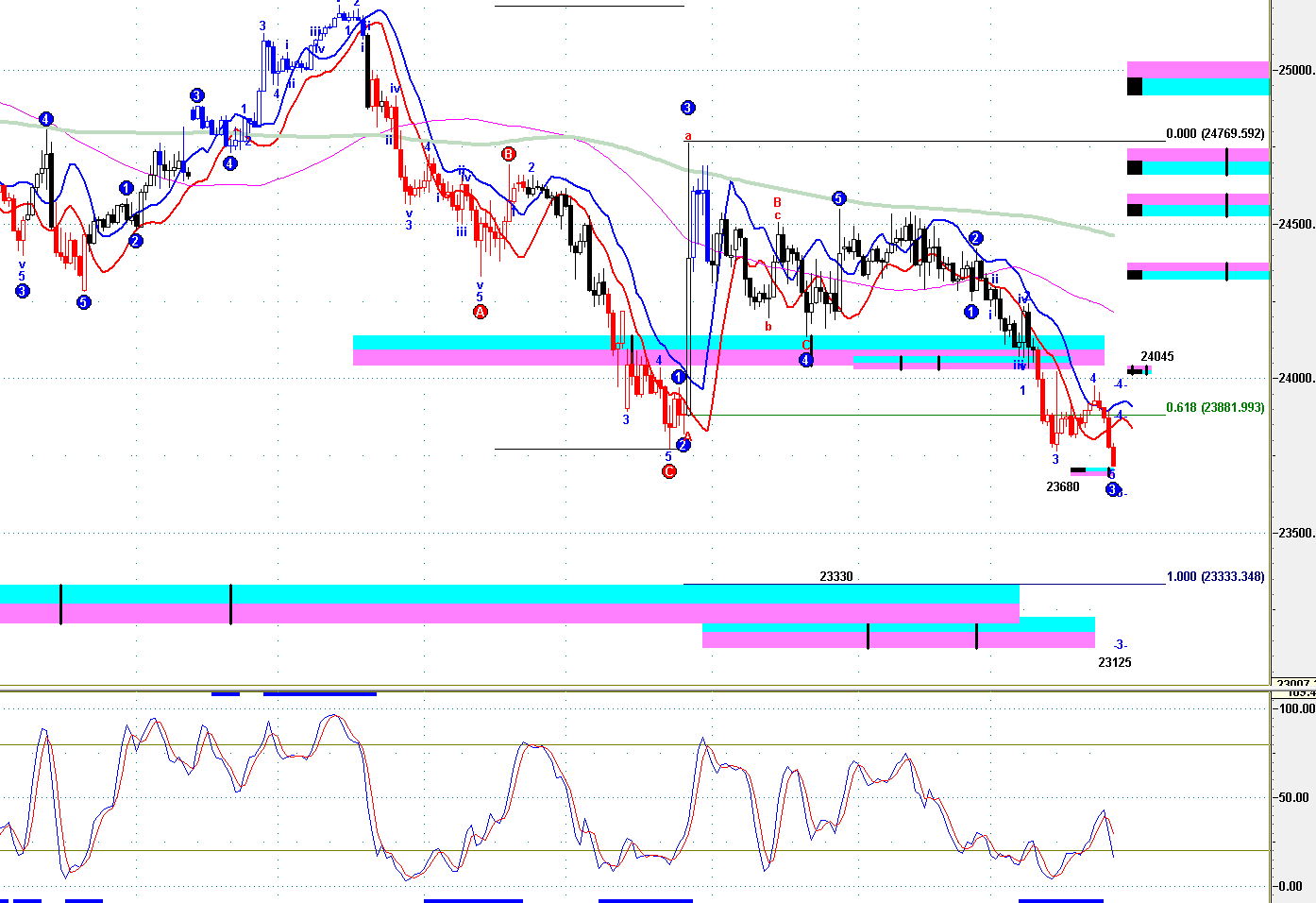Image resolution: width=1316 pixels, height=903 pixels.
Task: Click the red circled A wave marker
Action: (480, 312)
